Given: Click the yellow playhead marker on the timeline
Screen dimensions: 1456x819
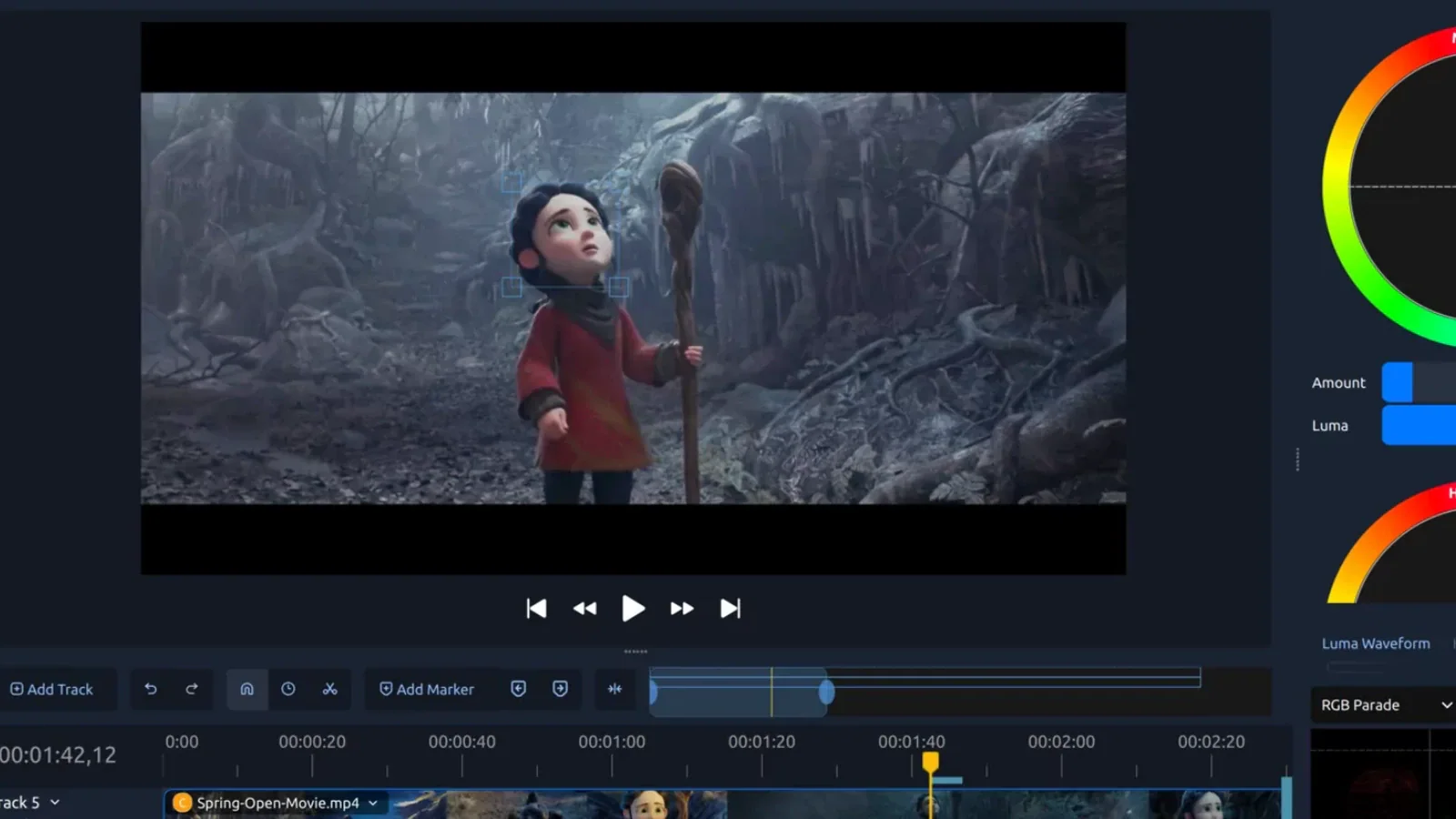Looking at the screenshot, I should [930, 762].
